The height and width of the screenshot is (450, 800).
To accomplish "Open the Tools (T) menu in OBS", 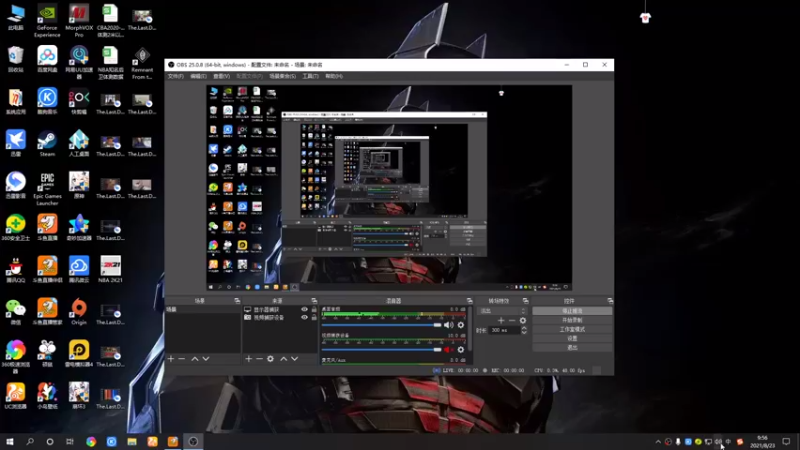I will [x=310, y=76].
